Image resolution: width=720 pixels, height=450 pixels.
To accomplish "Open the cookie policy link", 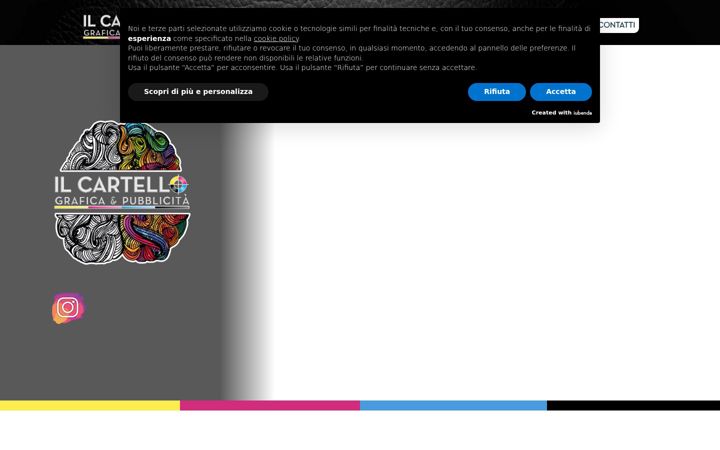I will (x=276, y=39).
